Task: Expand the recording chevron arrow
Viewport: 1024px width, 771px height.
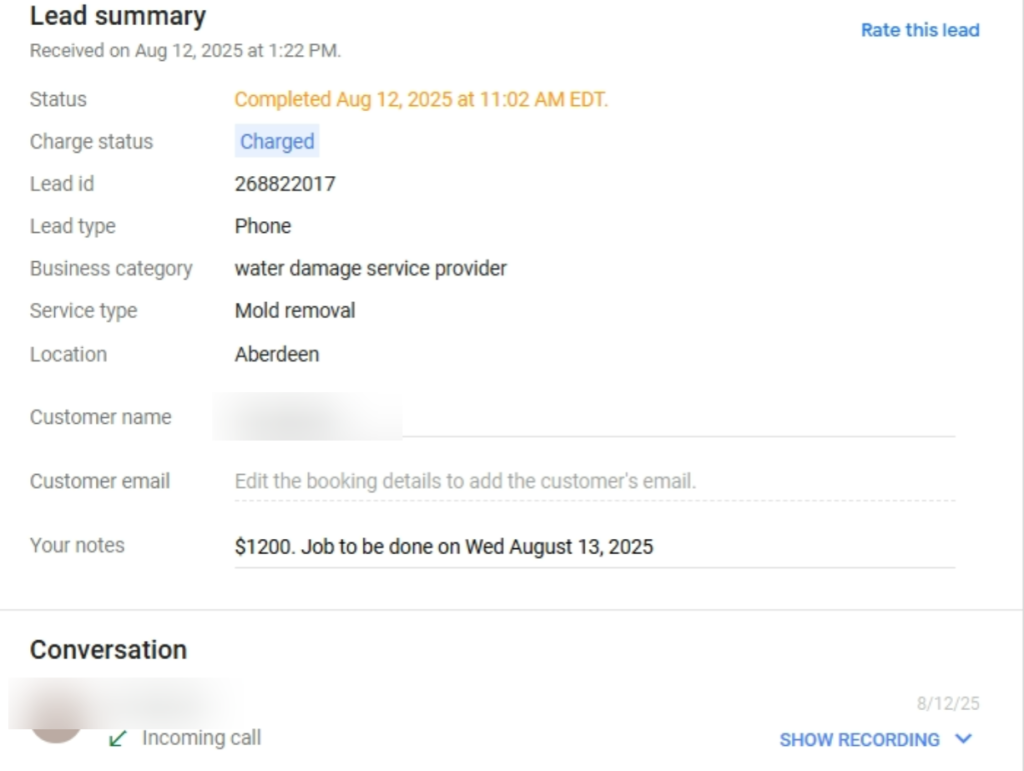Action: point(964,739)
